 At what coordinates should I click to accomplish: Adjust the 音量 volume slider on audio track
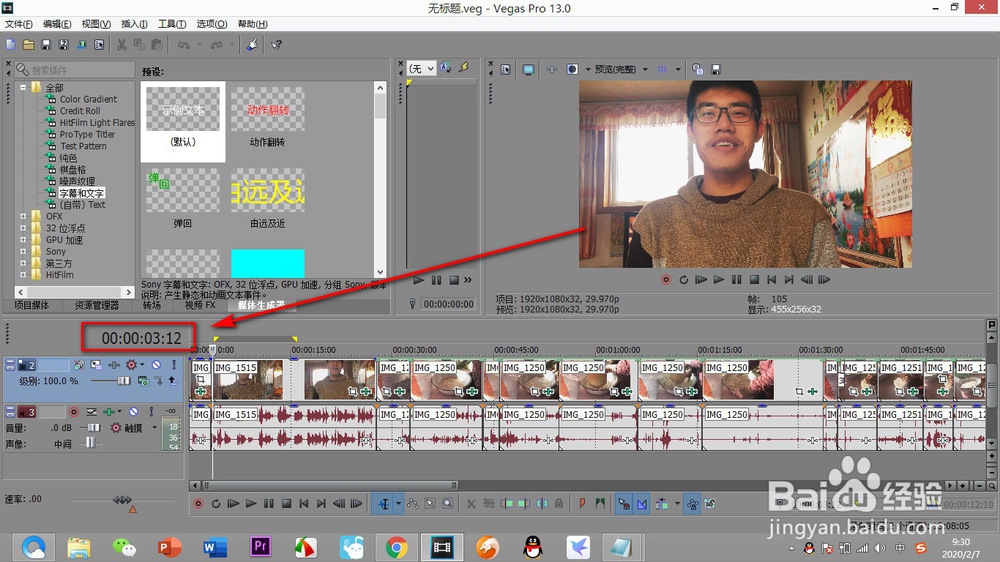pos(93,427)
